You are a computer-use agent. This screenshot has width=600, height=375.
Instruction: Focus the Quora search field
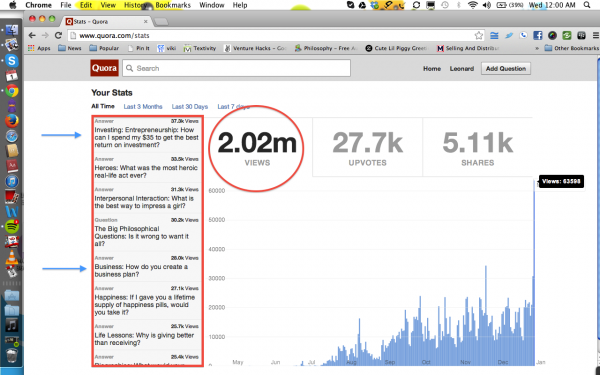pyautogui.click(x=236, y=68)
